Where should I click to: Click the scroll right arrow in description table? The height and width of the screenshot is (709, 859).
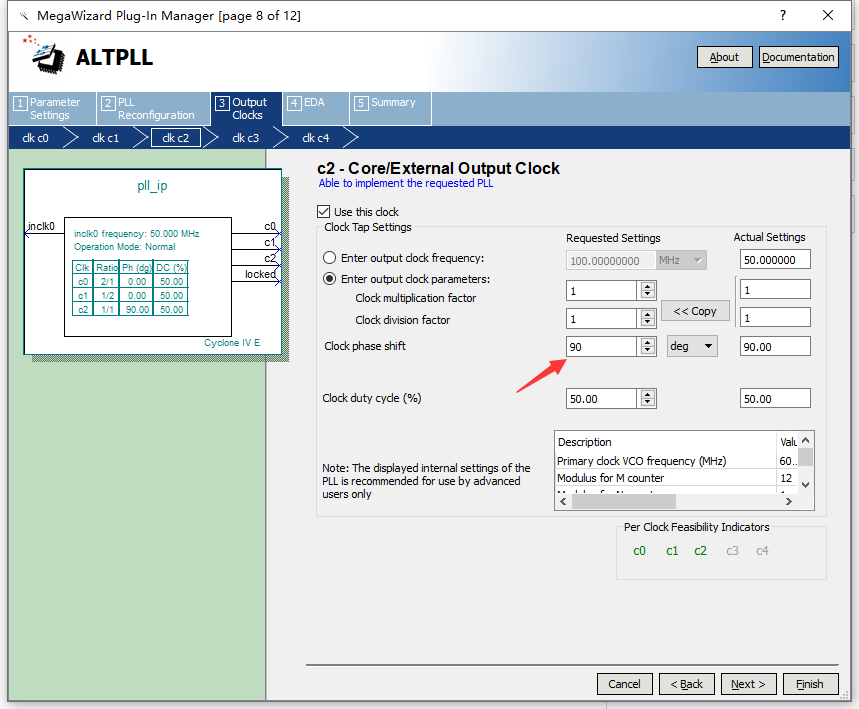788,501
